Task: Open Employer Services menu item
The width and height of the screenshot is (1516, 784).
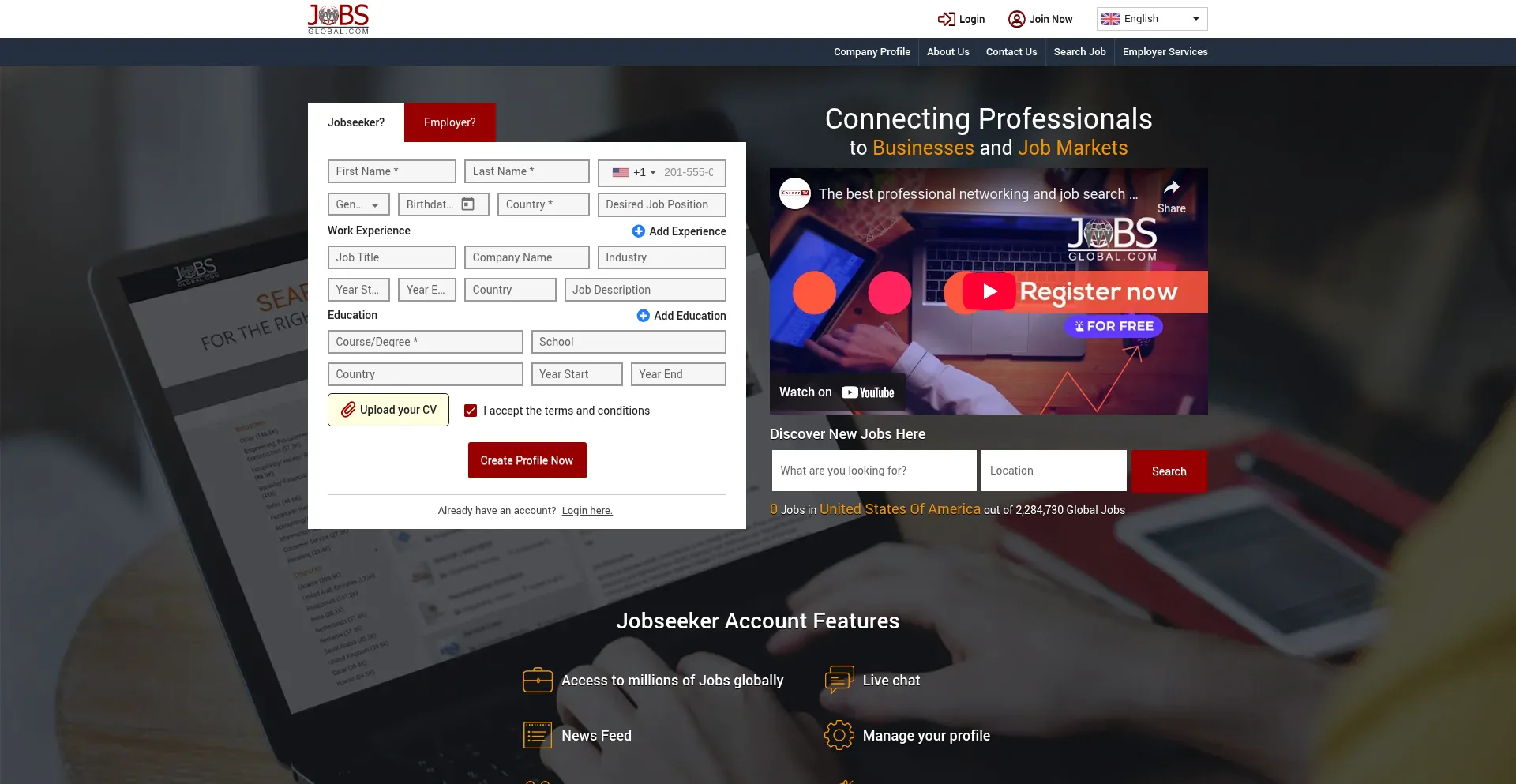Action: 1165,52
